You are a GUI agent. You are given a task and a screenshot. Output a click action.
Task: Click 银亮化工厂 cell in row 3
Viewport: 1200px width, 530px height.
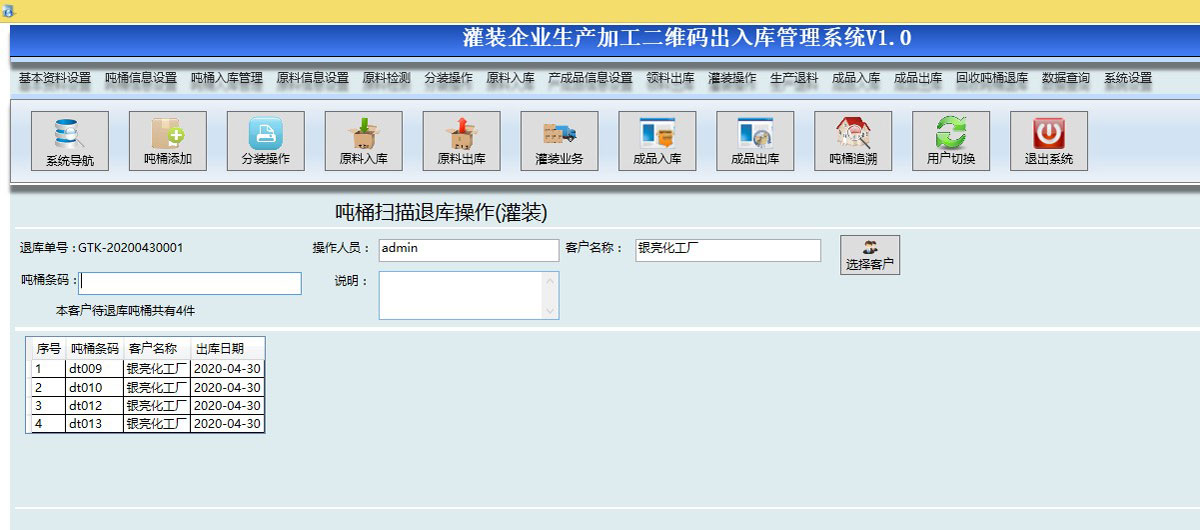[x=156, y=405]
